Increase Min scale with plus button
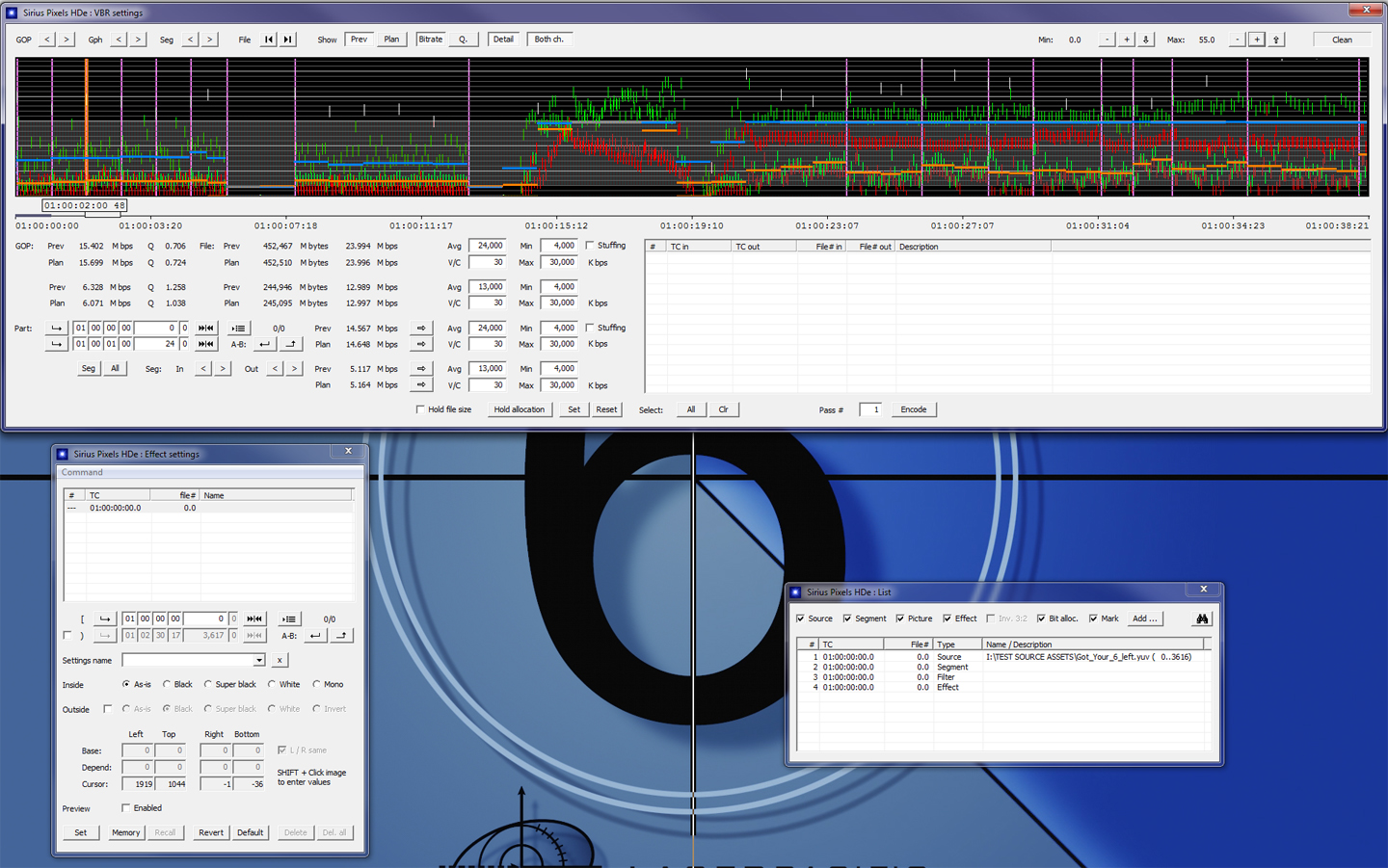Screen dimensions: 1388x868 pos(1127,39)
